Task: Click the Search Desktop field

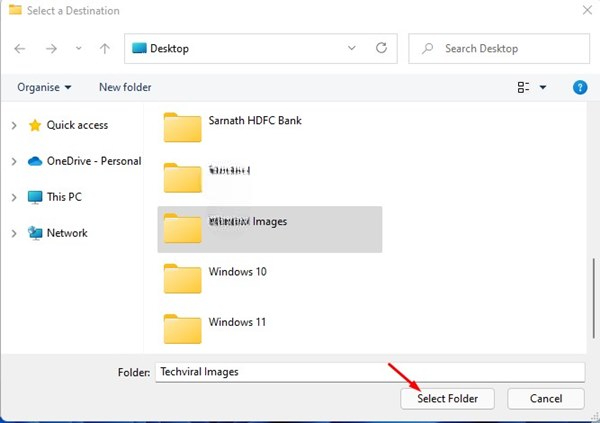Action: point(499,49)
